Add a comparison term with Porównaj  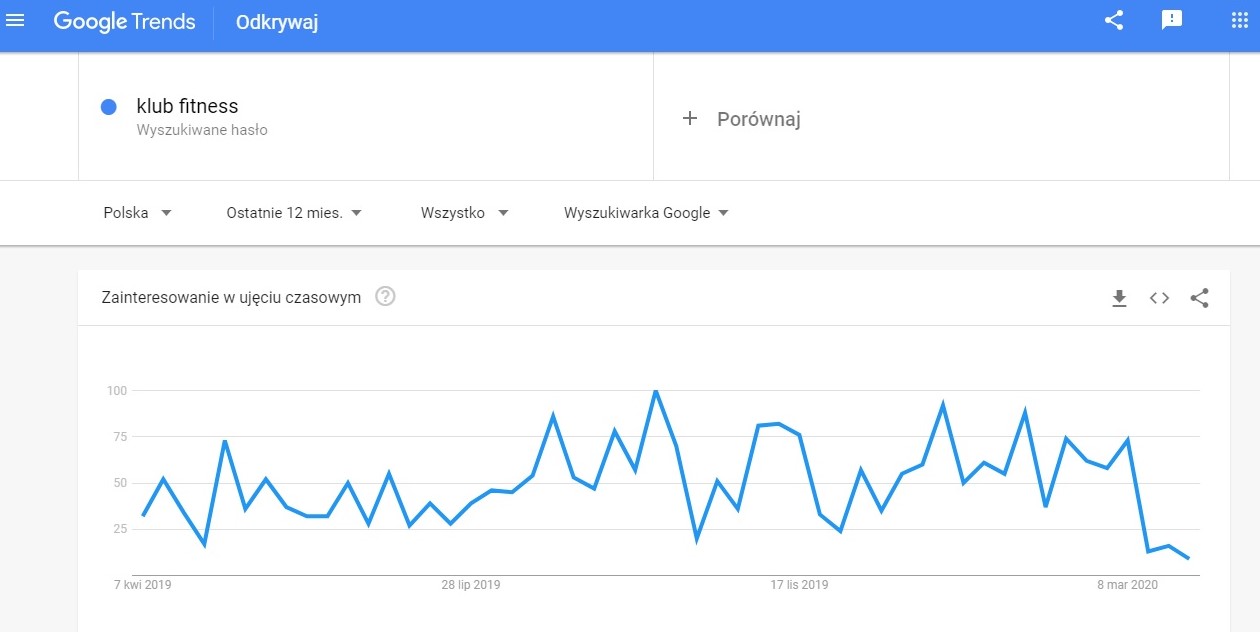(x=759, y=119)
